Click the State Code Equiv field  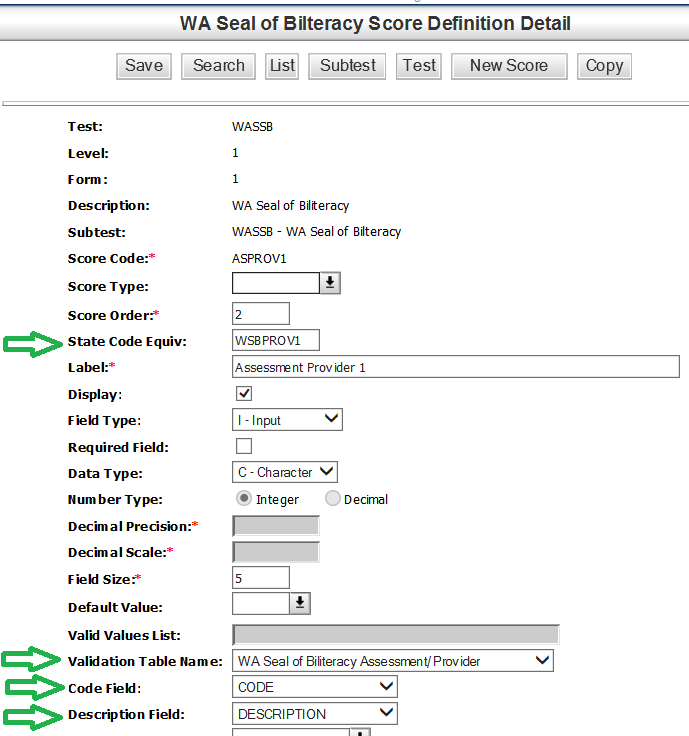click(x=275, y=340)
